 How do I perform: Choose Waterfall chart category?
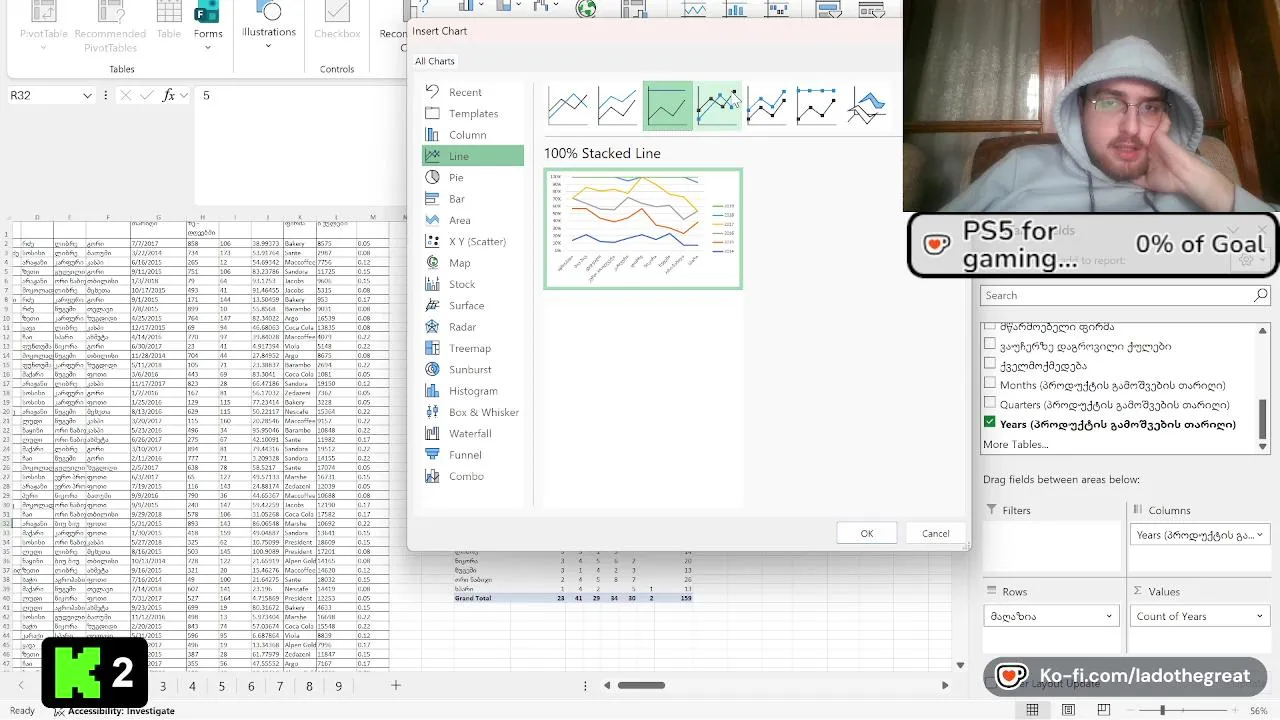click(x=470, y=433)
